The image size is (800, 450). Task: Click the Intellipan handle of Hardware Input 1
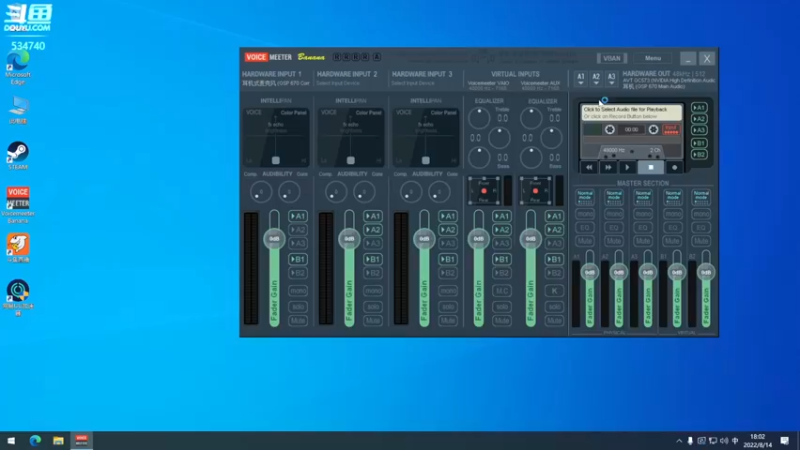(276, 160)
